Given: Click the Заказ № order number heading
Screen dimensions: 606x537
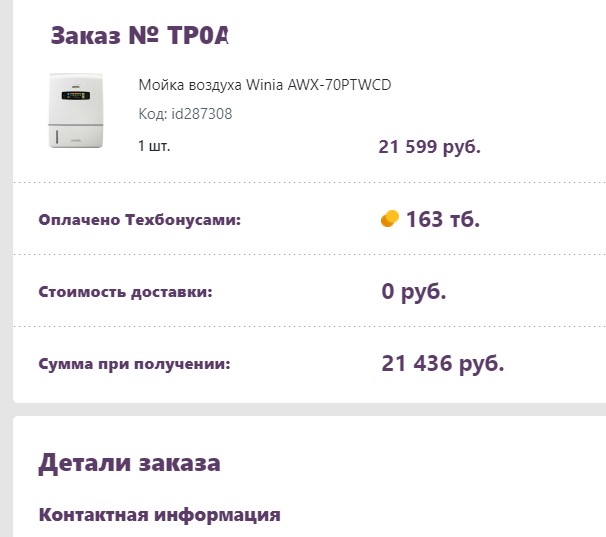Looking at the screenshot, I should 140,37.
